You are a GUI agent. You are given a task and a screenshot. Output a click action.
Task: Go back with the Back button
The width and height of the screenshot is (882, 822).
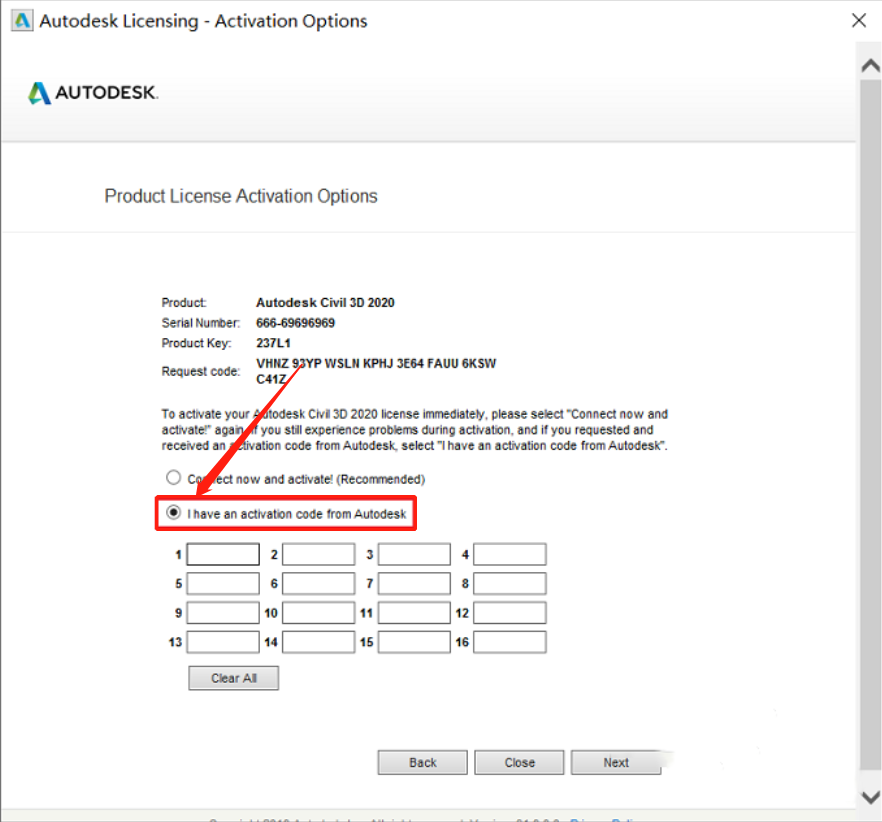click(x=422, y=762)
